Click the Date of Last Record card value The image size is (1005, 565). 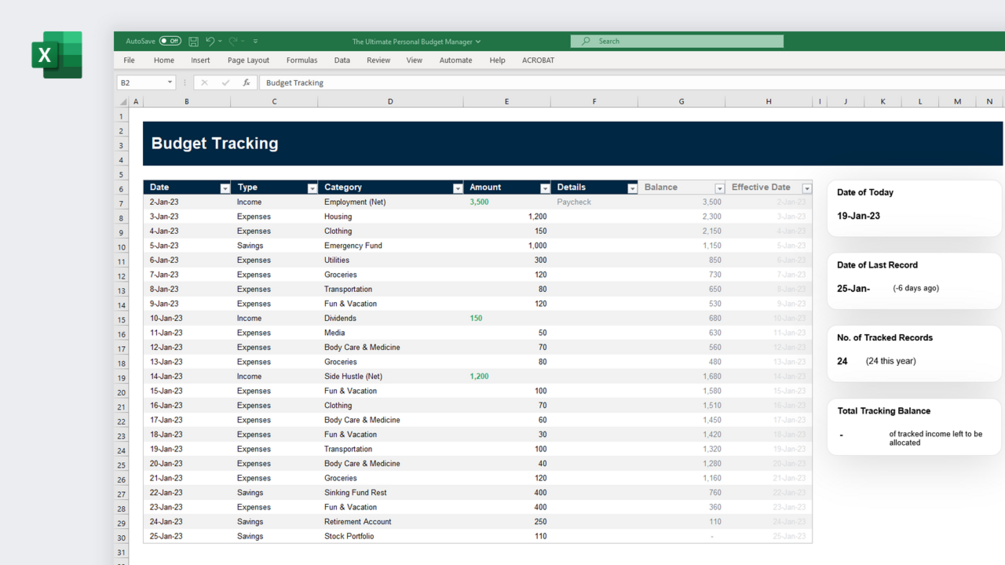point(853,288)
